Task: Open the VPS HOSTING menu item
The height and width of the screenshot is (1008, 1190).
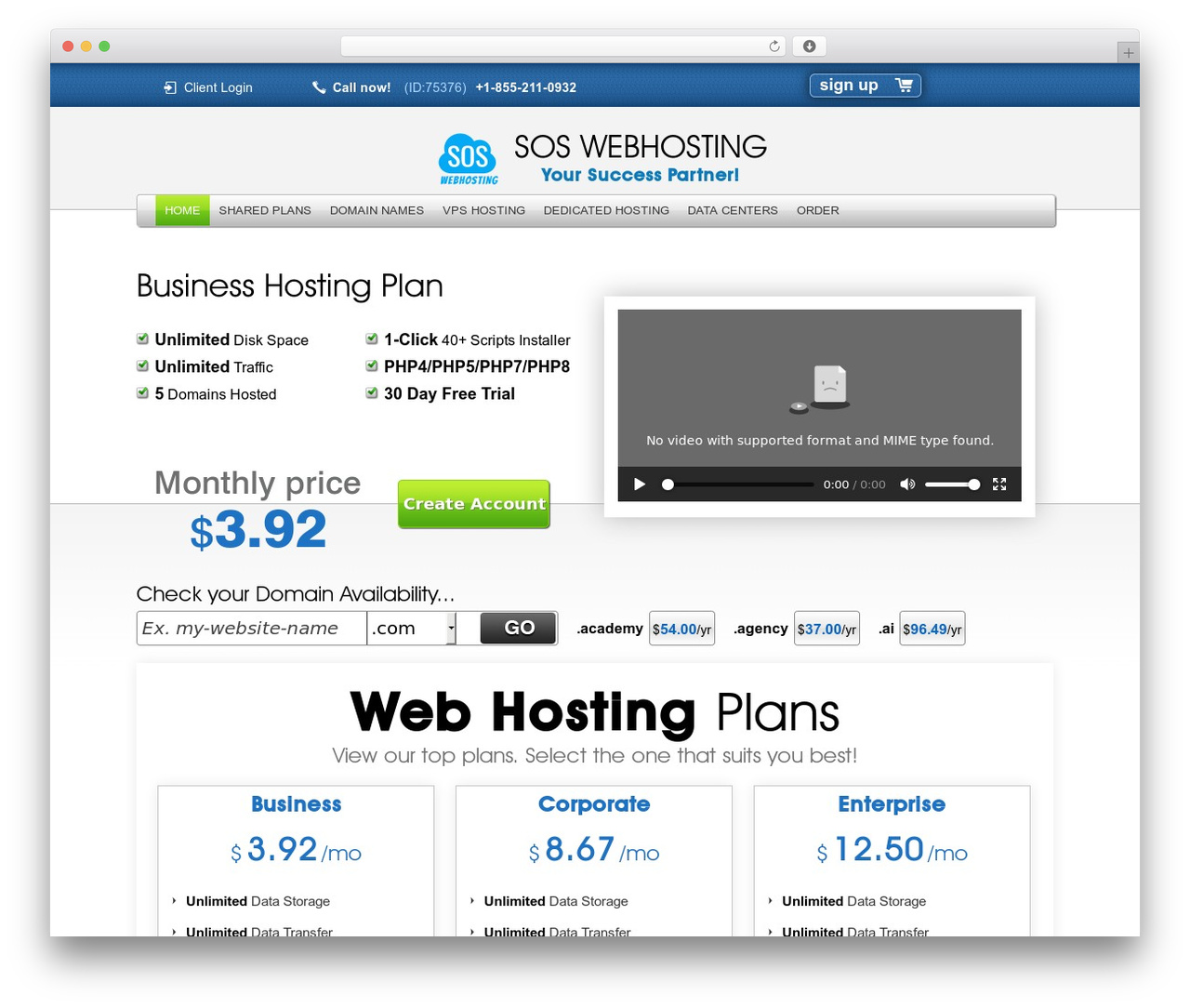Action: (x=483, y=211)
